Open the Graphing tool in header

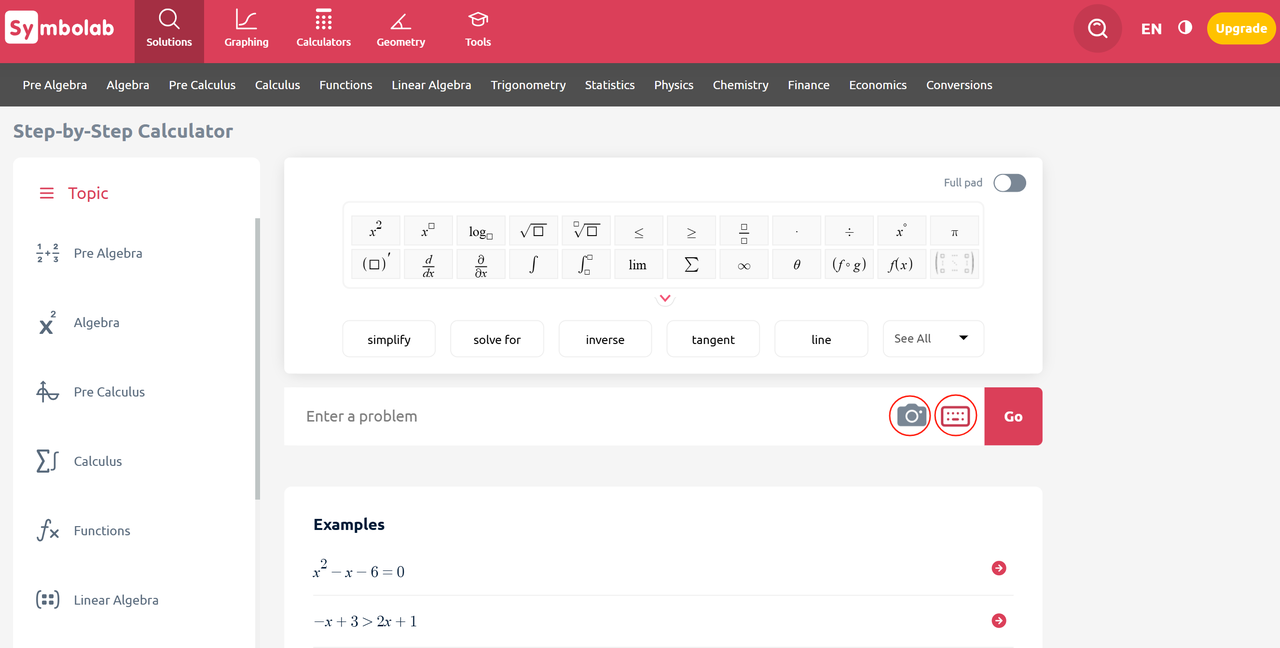pos(246,29)
